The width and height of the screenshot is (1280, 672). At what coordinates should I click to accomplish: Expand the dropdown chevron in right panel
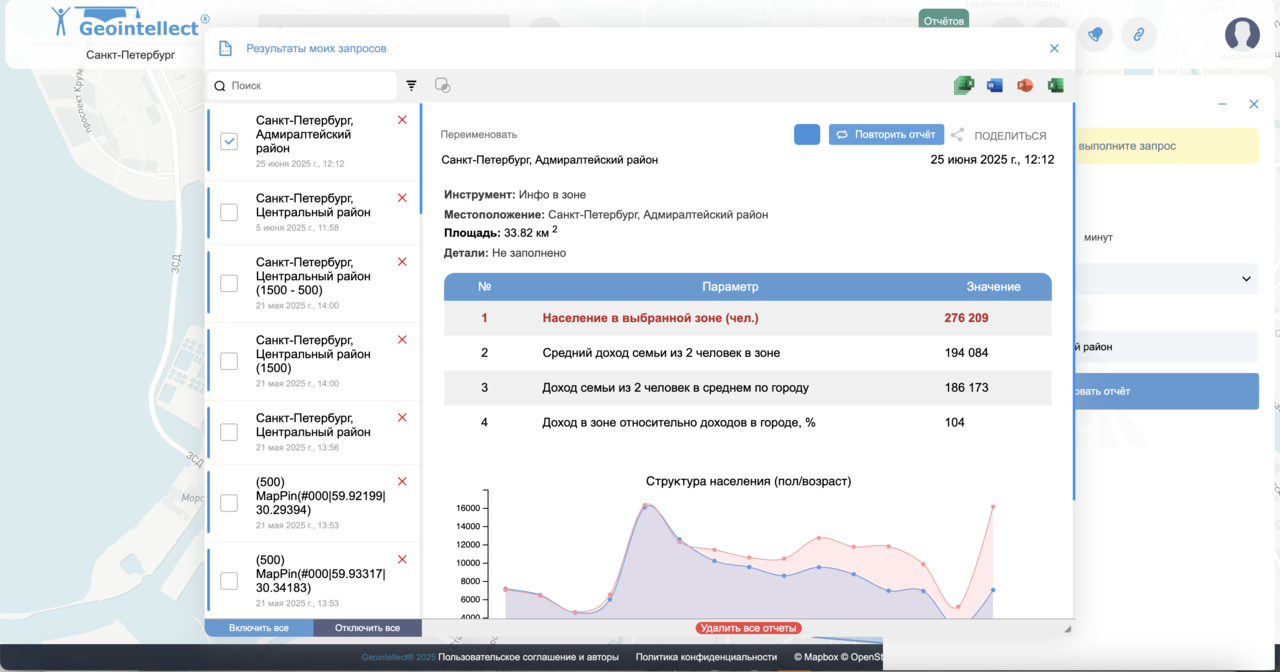(x=1246, y=279)
